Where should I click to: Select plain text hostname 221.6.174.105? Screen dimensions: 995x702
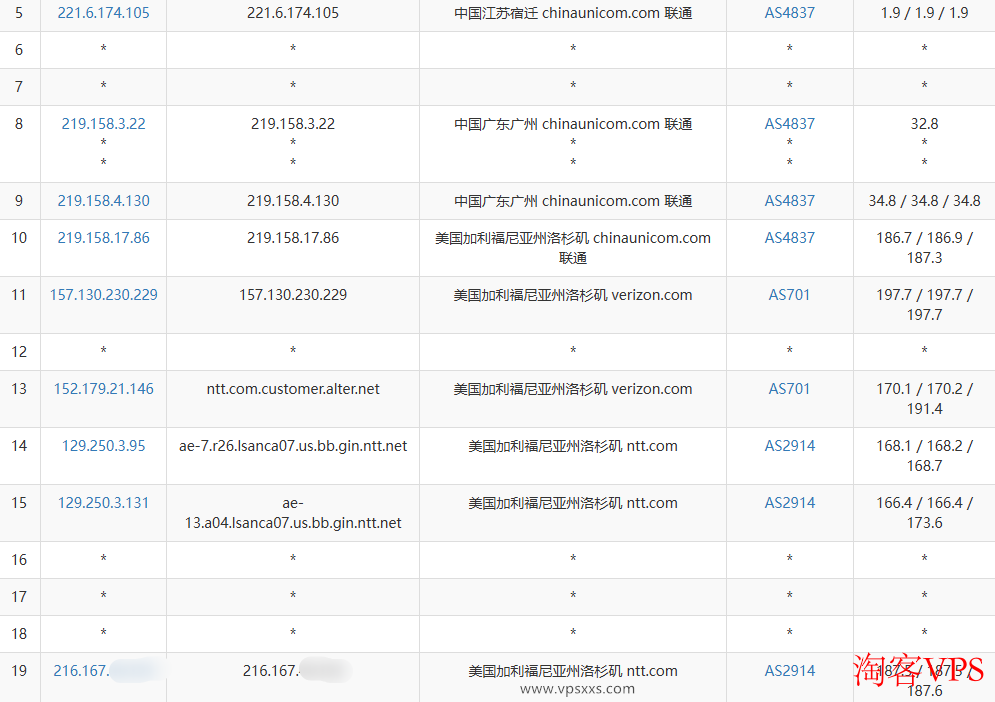pyautogui.click(x=293, y=13)
